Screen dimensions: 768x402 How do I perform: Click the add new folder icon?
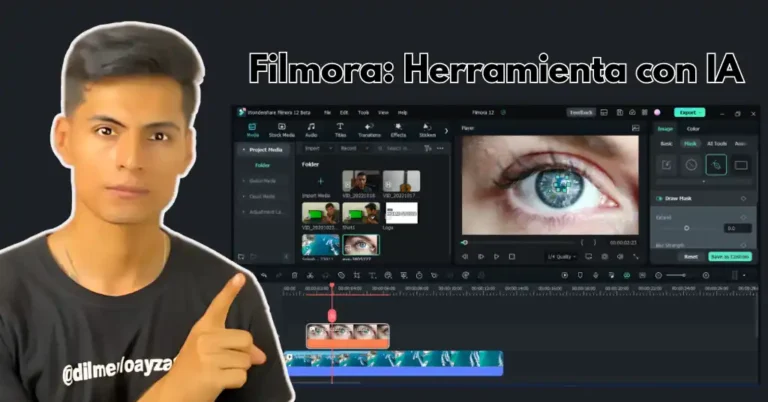coord(241,257)
